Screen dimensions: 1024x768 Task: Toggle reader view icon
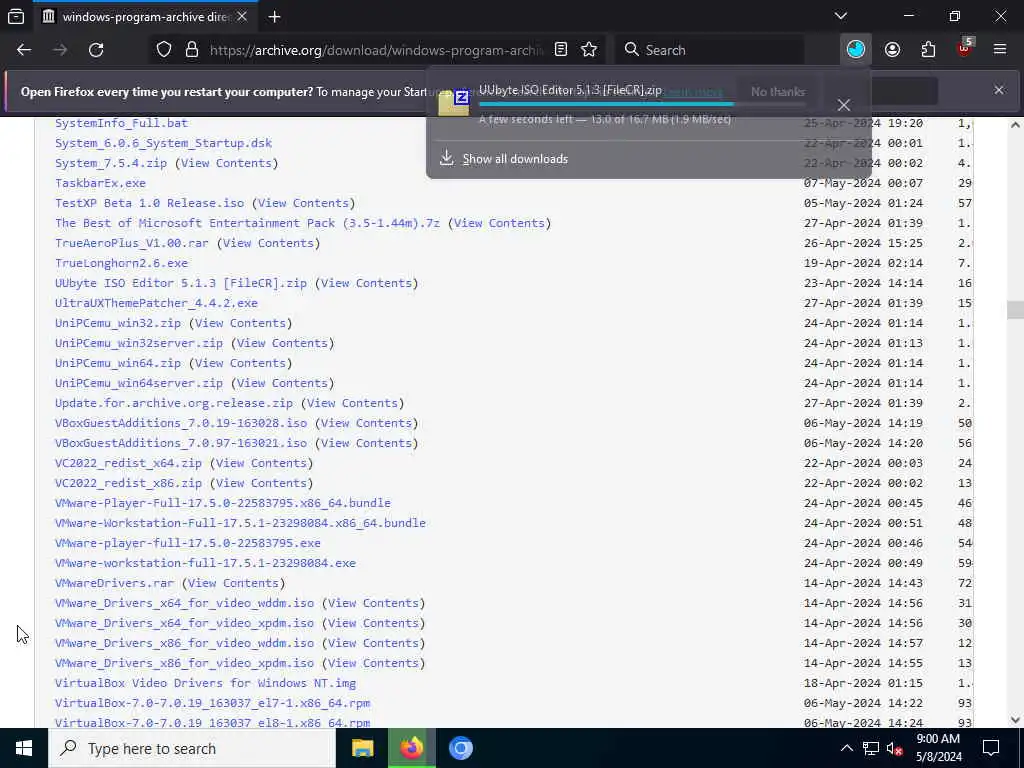(x=560, y=50)
